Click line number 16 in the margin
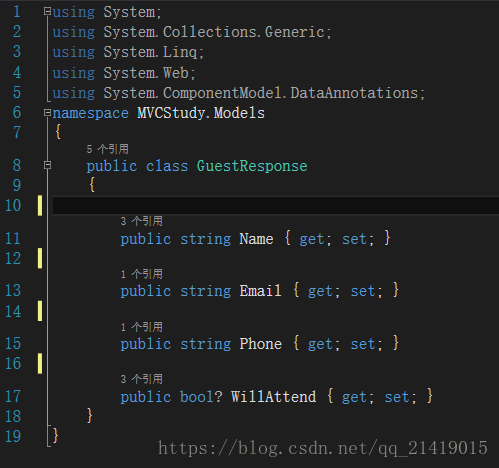Image resolution: width=499 pixels, height=468 pixels. [x=13, y=363]
